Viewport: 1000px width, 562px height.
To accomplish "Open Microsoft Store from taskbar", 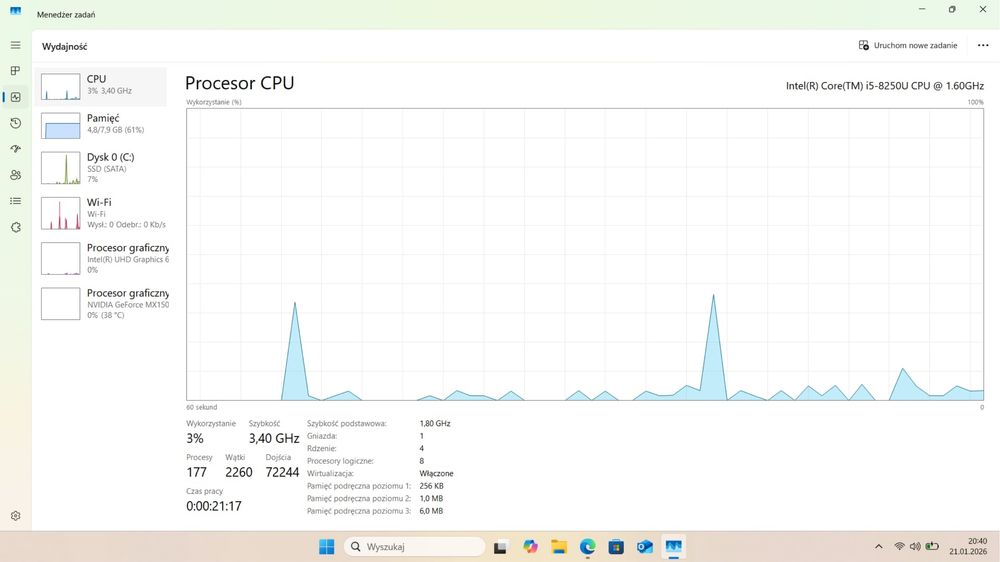I will [616, 547].
